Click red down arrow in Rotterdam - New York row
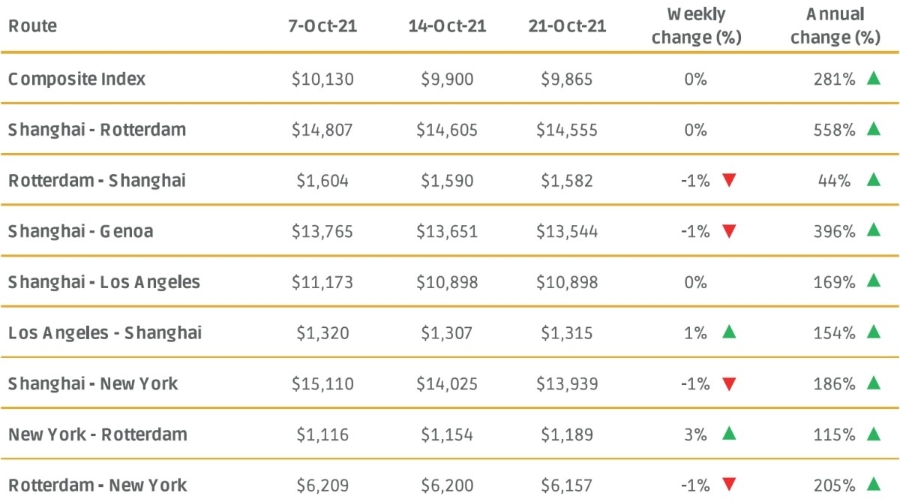 point(729,485)
